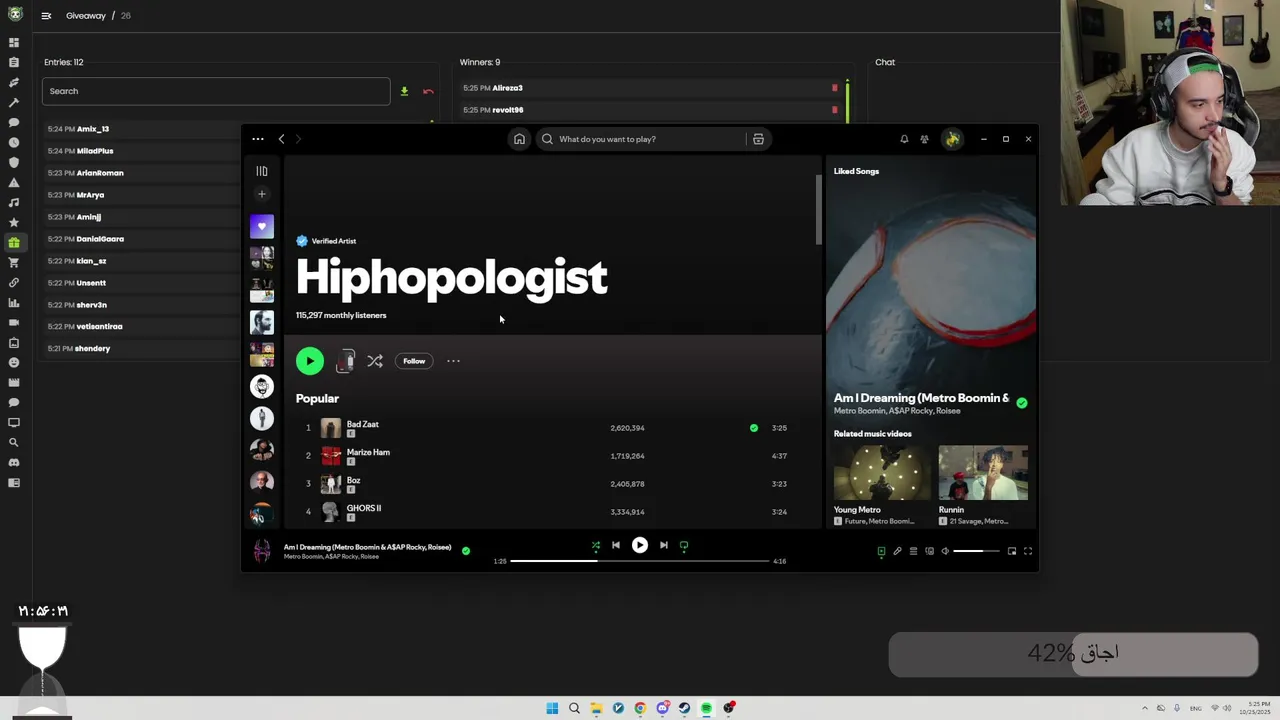Click the green download entries icon
The height and width of the screenshot is (720, 1280).
coord(404,91)
